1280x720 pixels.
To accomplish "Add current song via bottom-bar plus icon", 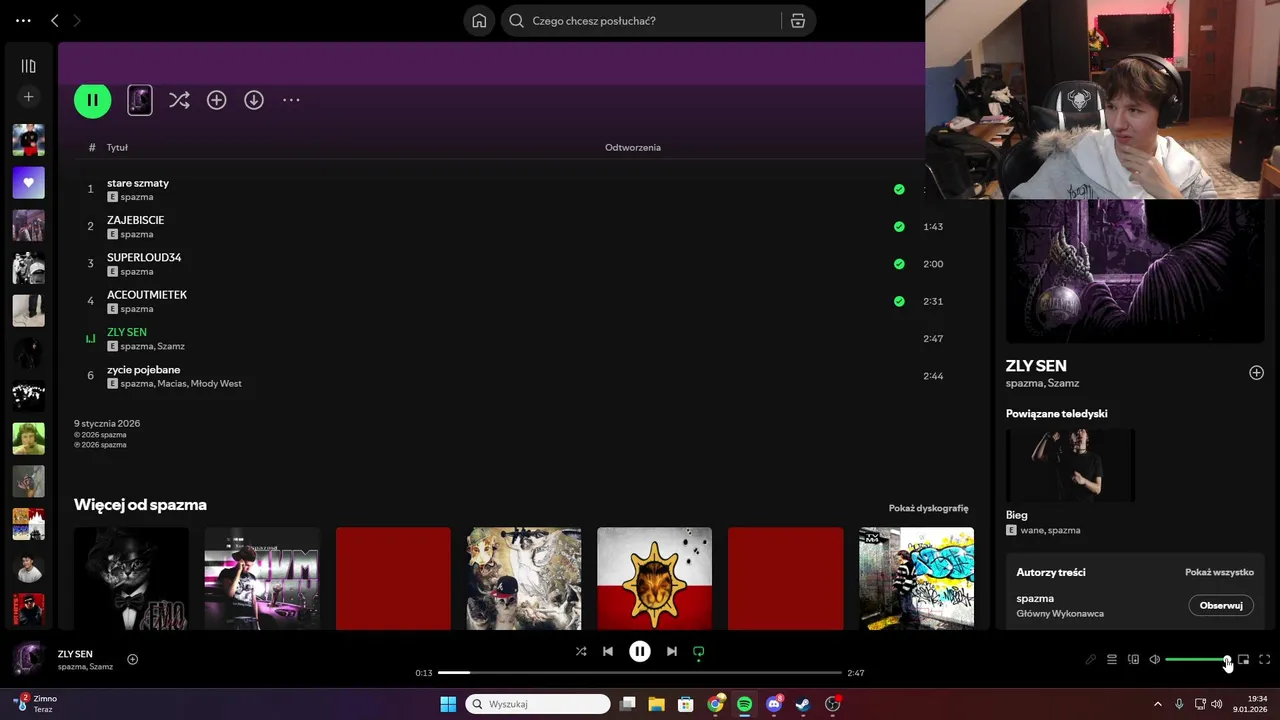I will (132, 659).
